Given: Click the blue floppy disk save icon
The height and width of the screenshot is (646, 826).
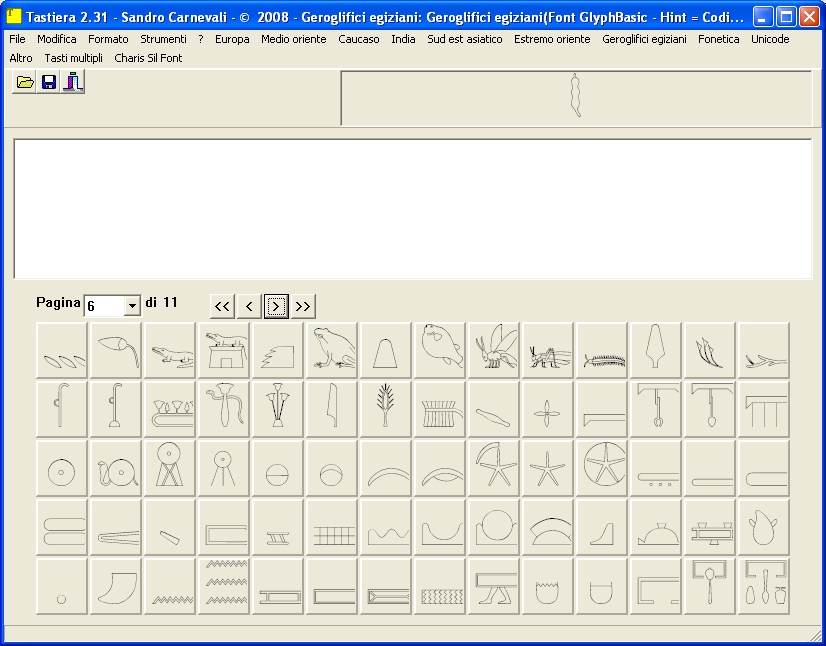Looking at the screenshot, I should tap(49, 83).
